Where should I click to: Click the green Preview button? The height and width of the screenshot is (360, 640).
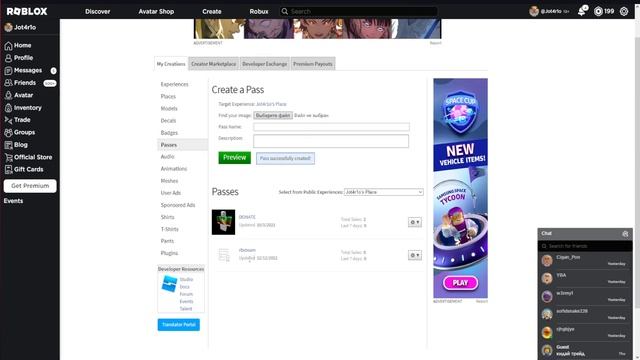(234, 158)
